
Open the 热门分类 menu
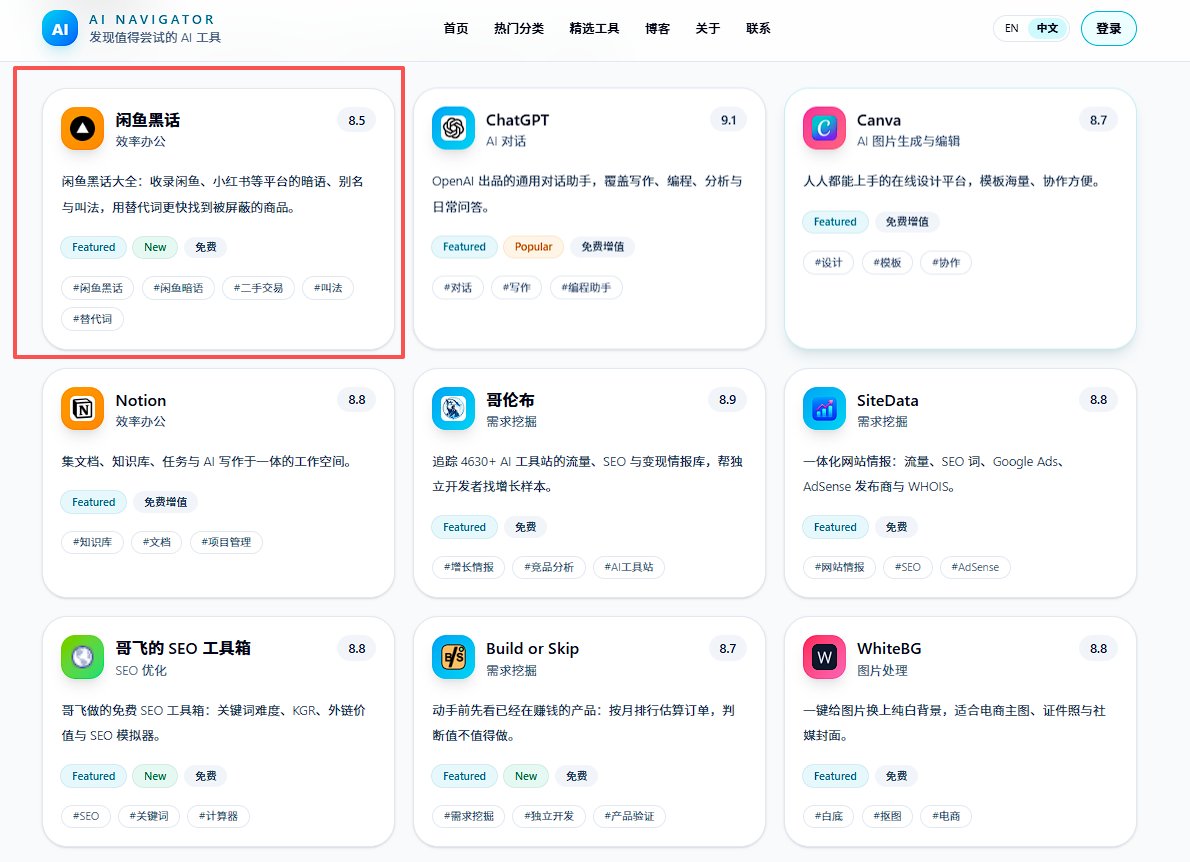519,28
